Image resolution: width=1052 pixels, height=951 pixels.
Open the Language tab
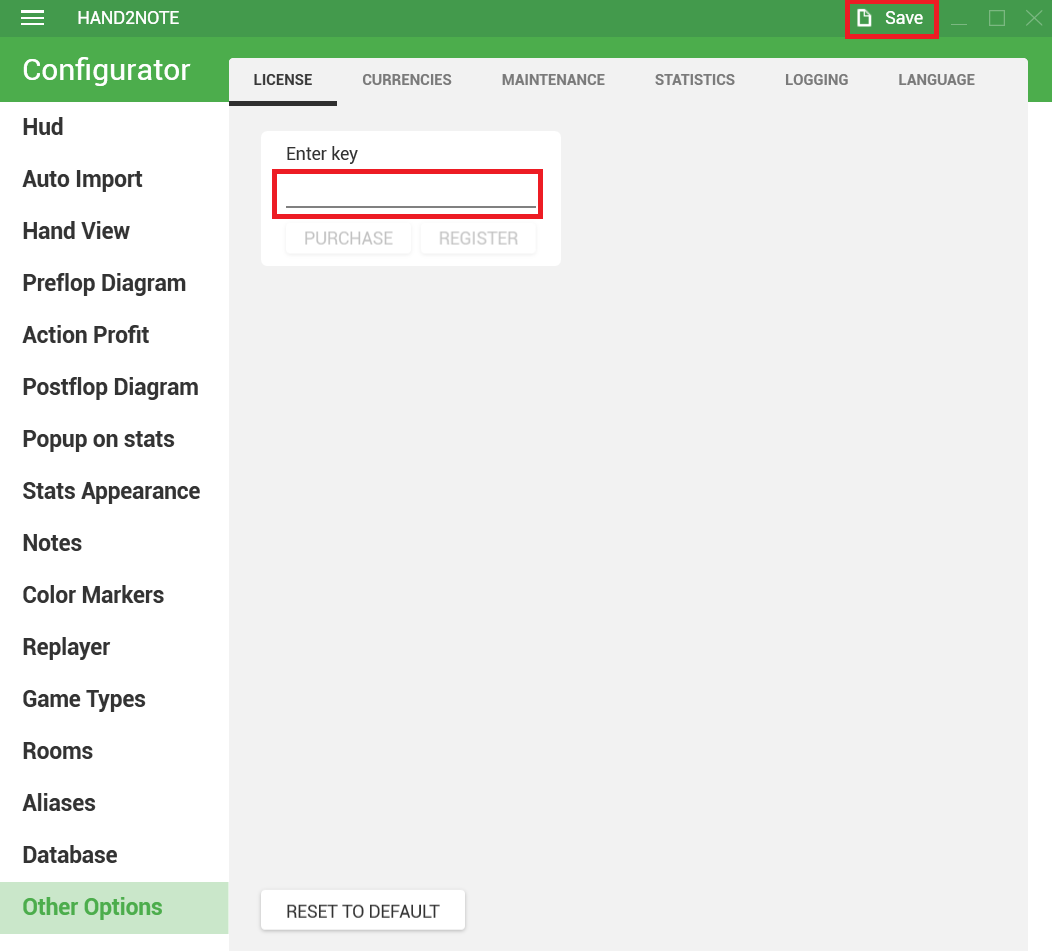point(936,80)
